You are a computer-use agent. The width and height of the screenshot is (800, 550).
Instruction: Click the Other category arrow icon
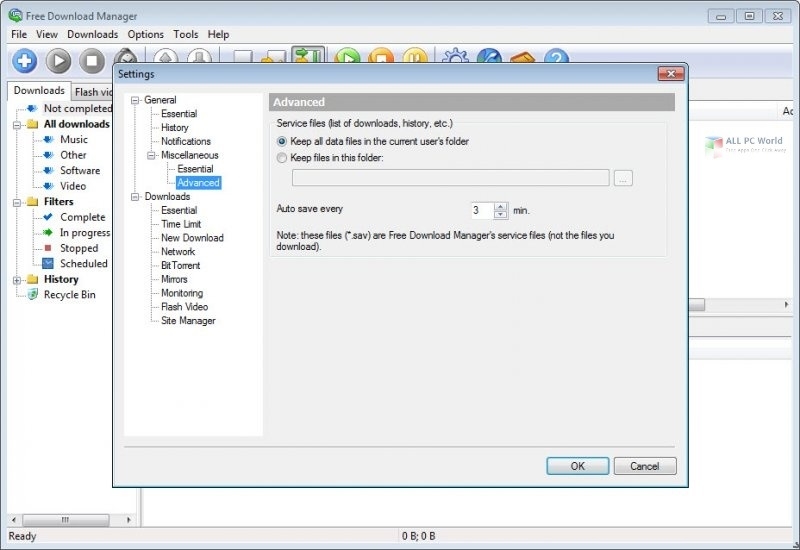48,155
